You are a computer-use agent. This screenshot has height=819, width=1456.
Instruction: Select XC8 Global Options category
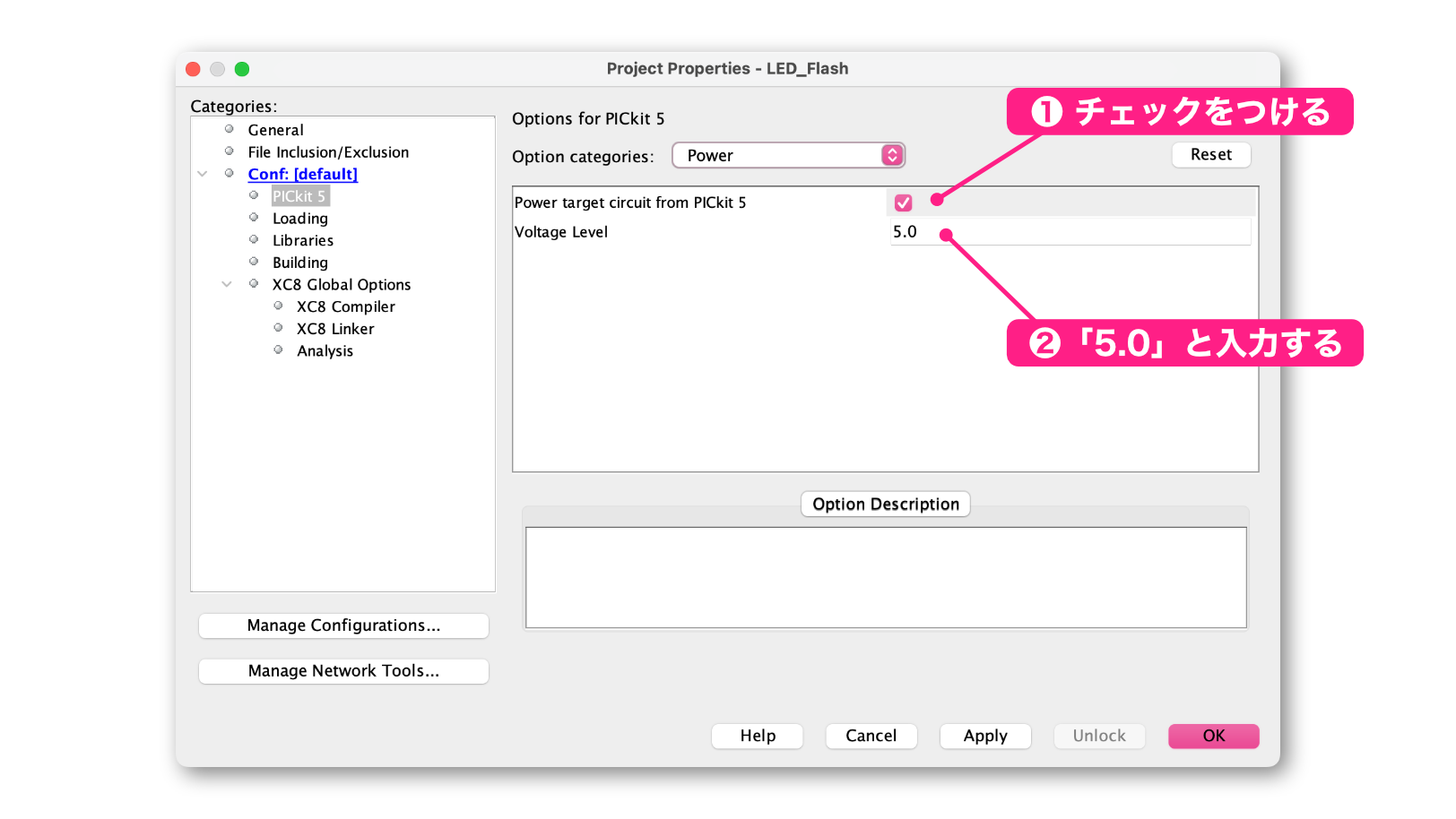(342, 284)
